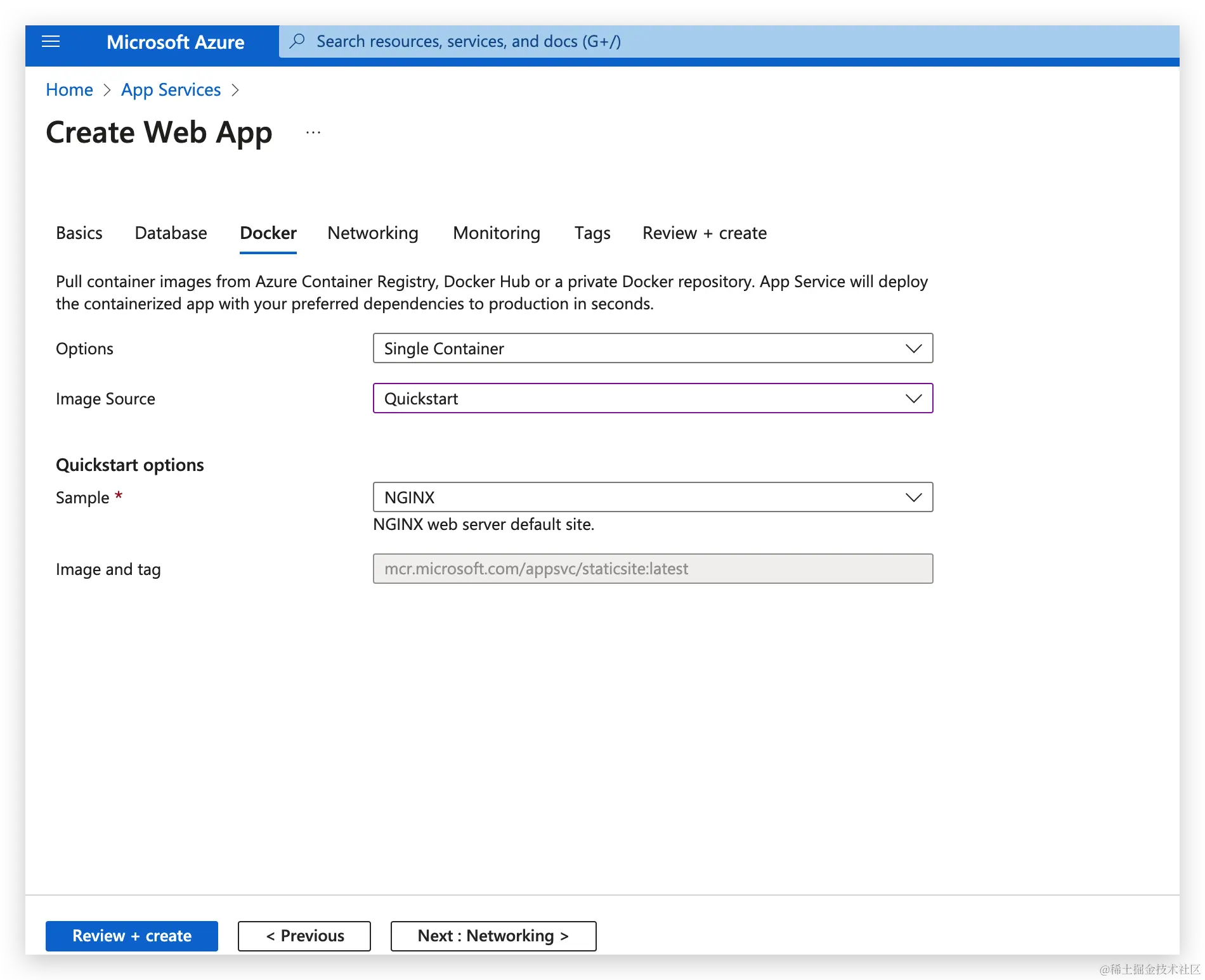Click the Image and tag label
The width and height of the screenshot is (1205, 980).
point(108,569)
